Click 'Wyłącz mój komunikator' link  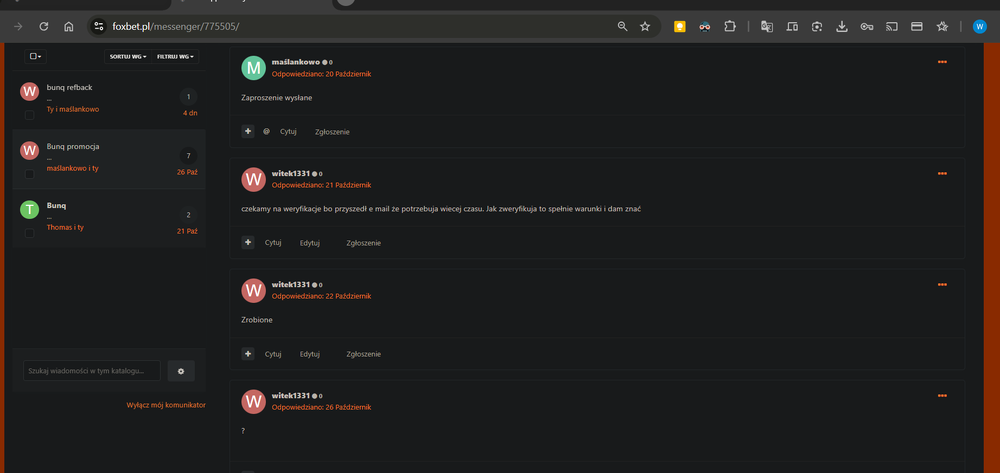[166, 405]
